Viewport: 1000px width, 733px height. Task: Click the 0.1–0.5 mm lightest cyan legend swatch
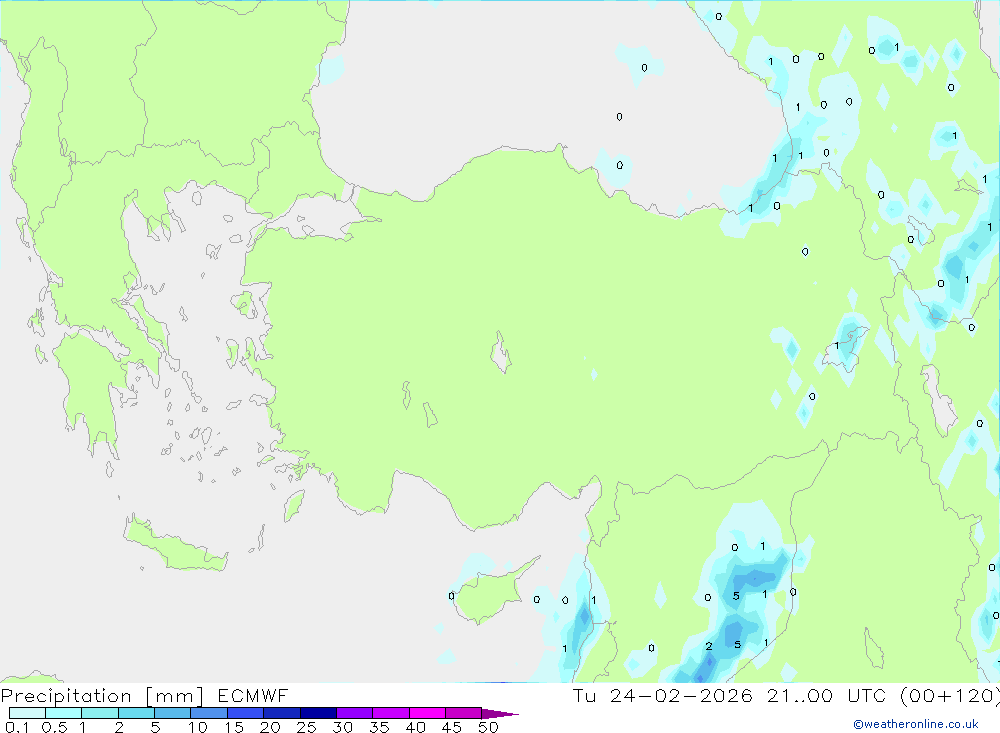[x=27, y=713]
